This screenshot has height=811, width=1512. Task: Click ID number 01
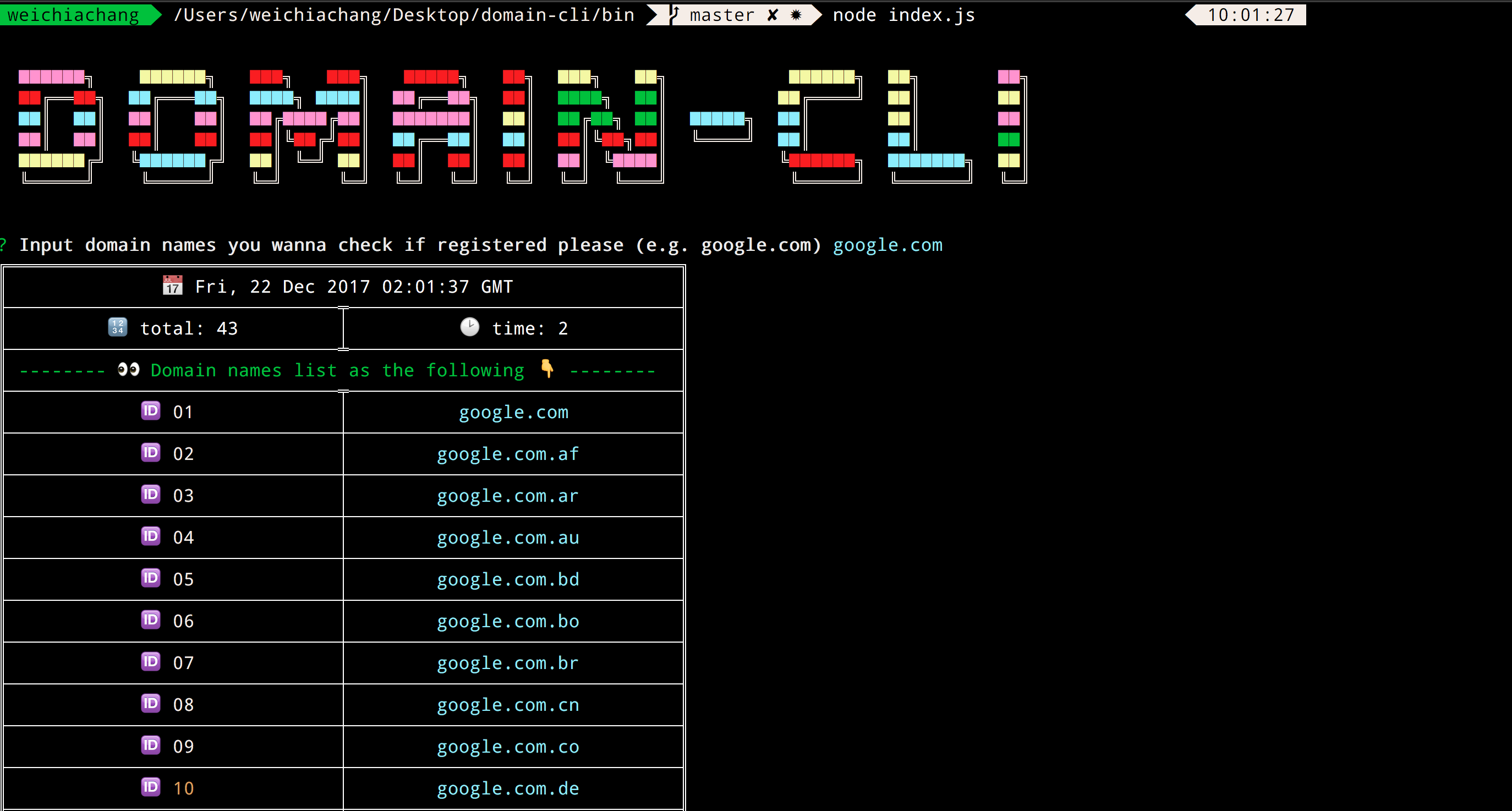(183, 412)
